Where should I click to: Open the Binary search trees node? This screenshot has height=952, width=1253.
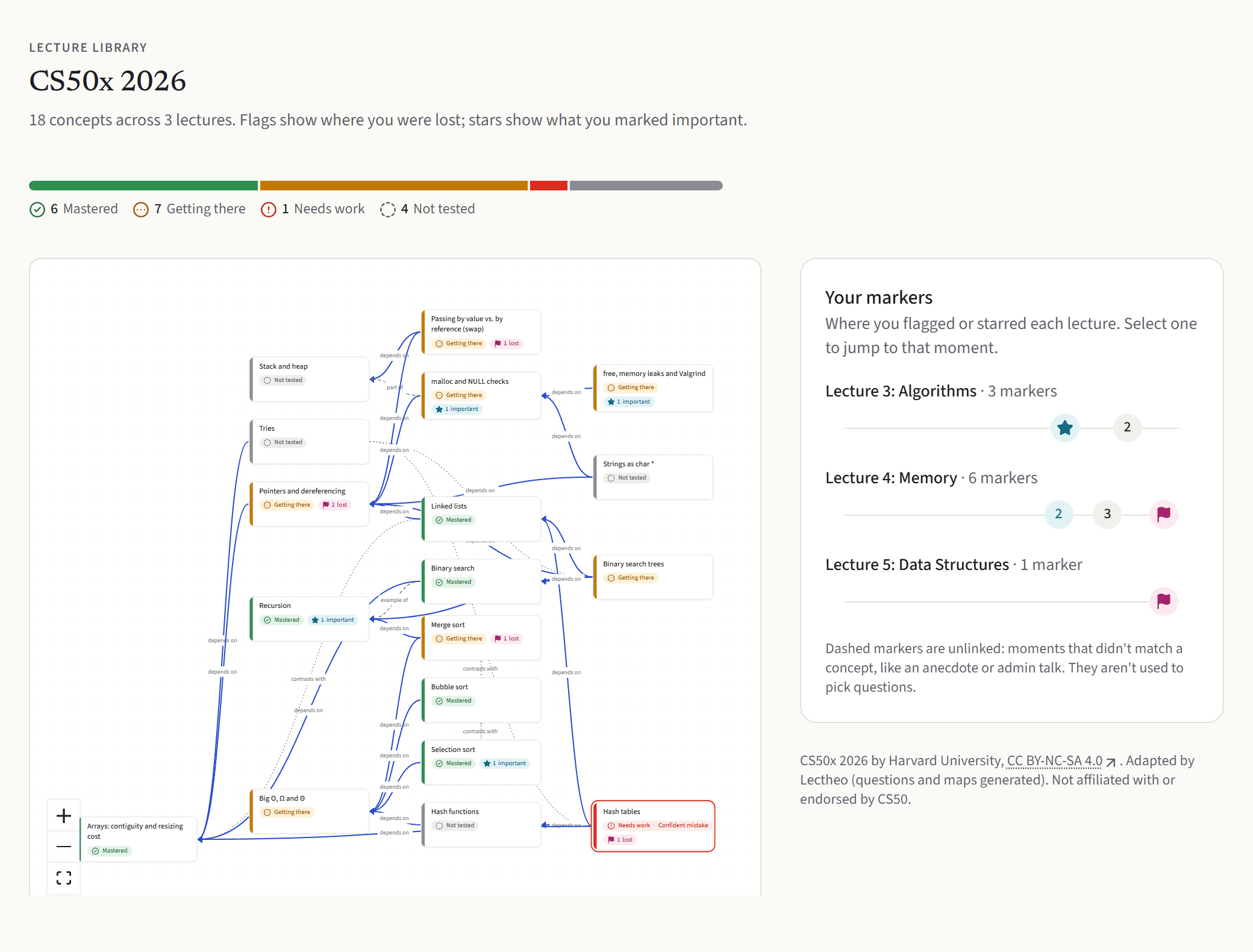(x=653, y=577)
